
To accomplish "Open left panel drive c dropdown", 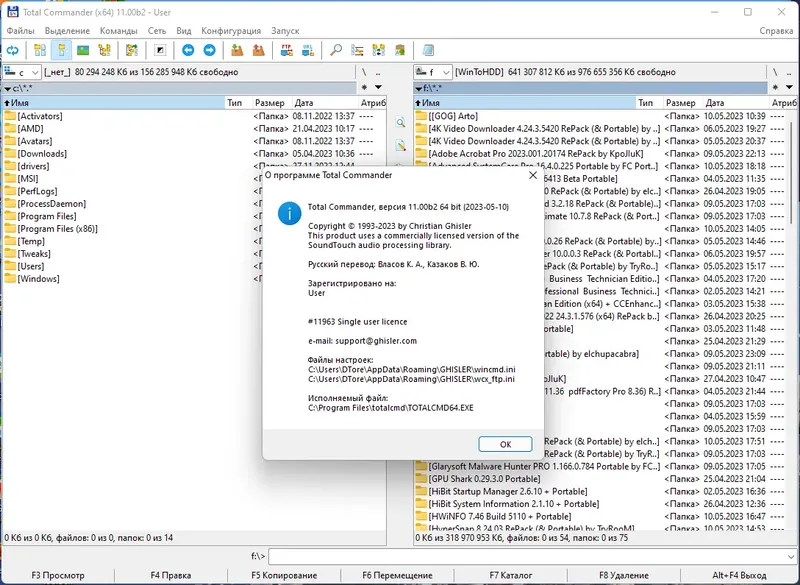I will [22, 72].
